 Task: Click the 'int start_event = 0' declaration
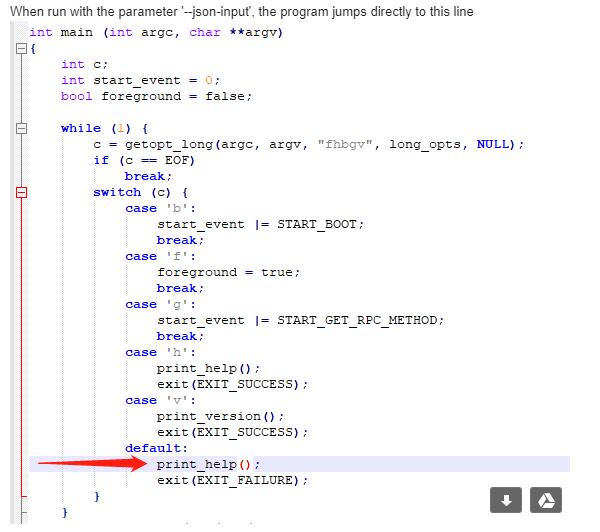pos(140,80)
